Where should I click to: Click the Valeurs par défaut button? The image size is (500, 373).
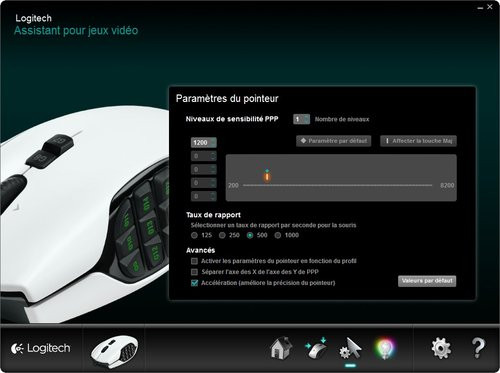coord(427,281)
